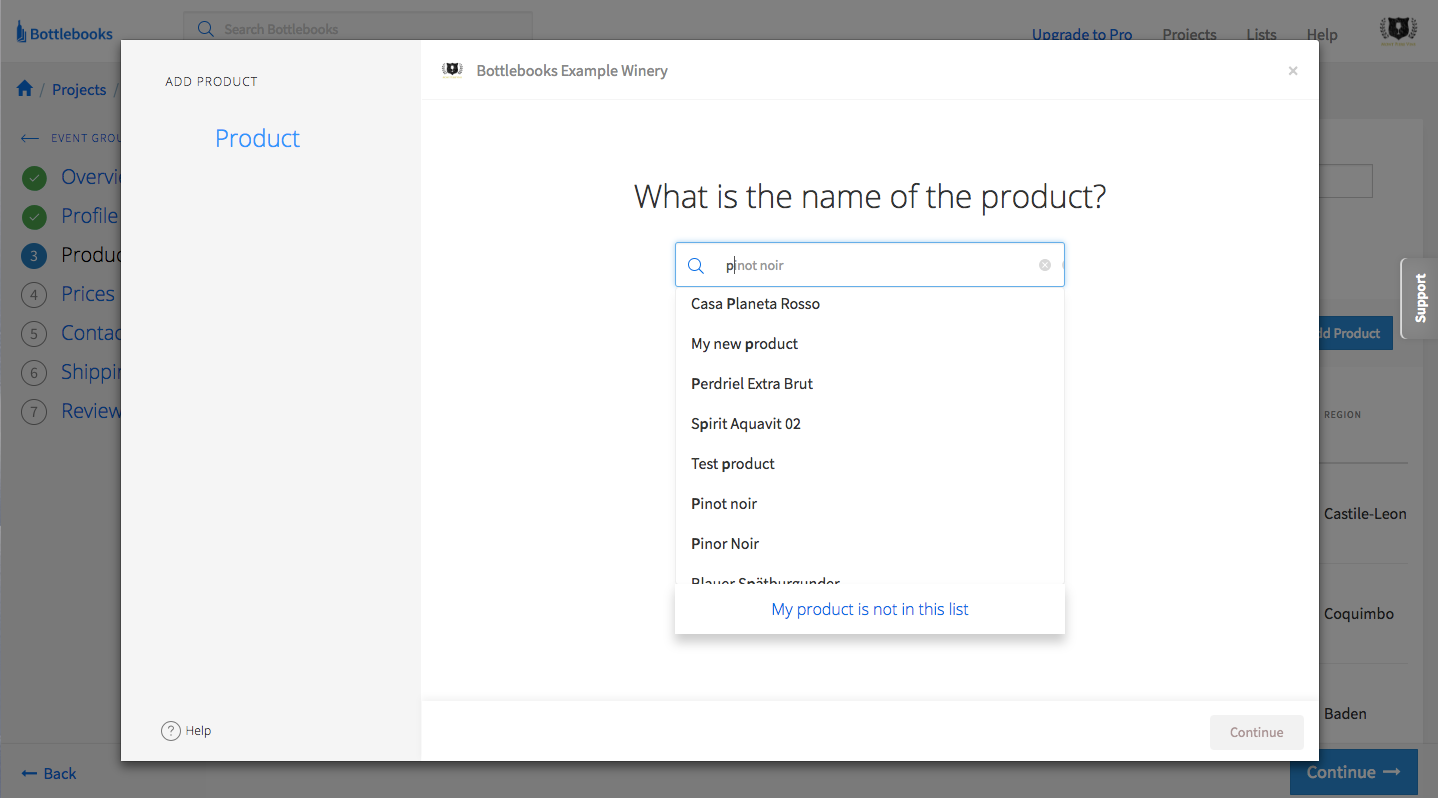
Task: Choose Spirit Aquavit 02 suggestion
Action: pyautogui.click(x=870, y=424)
